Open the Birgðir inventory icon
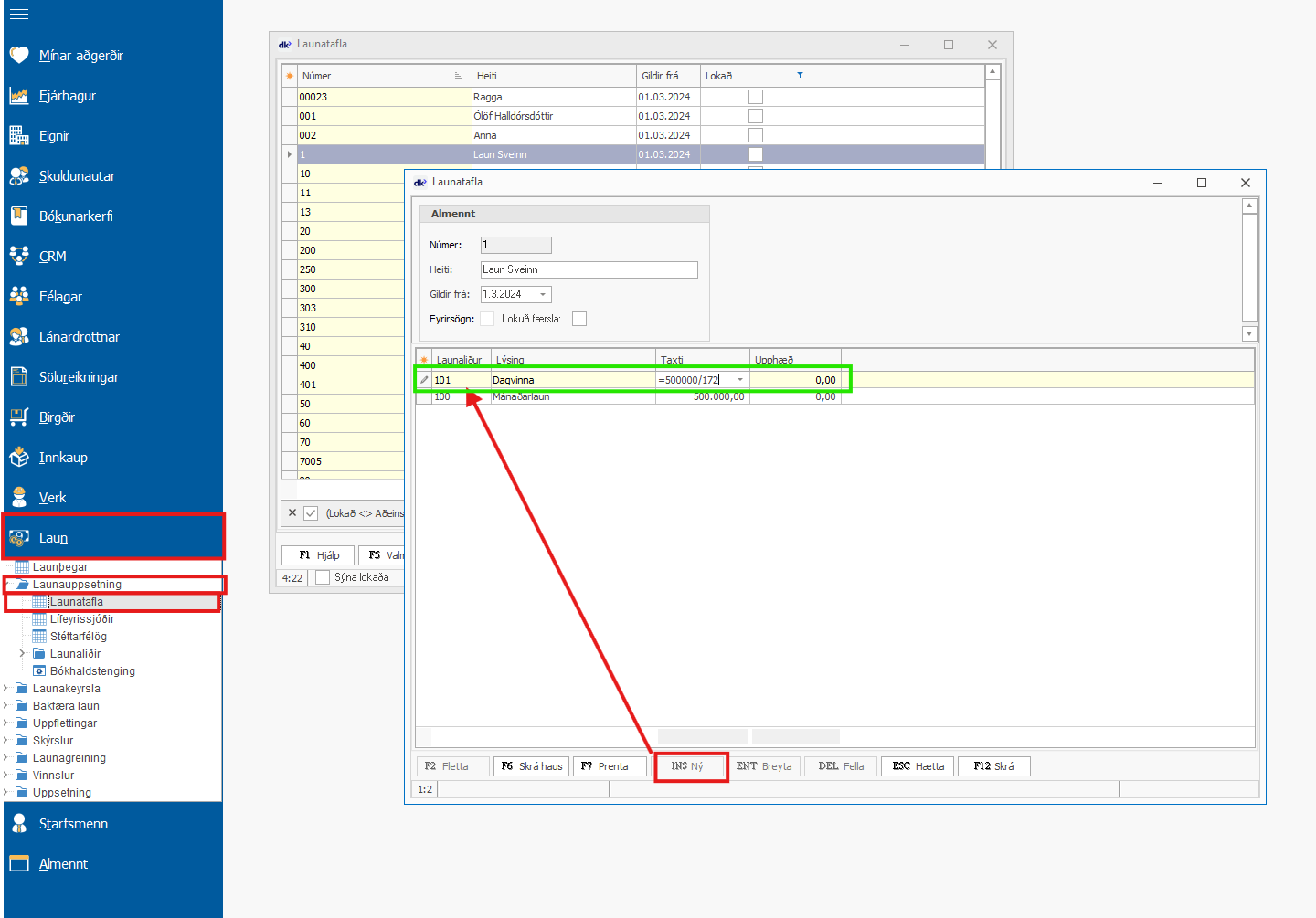Screen dimensions: 1316x918 [x=19, y=417]
